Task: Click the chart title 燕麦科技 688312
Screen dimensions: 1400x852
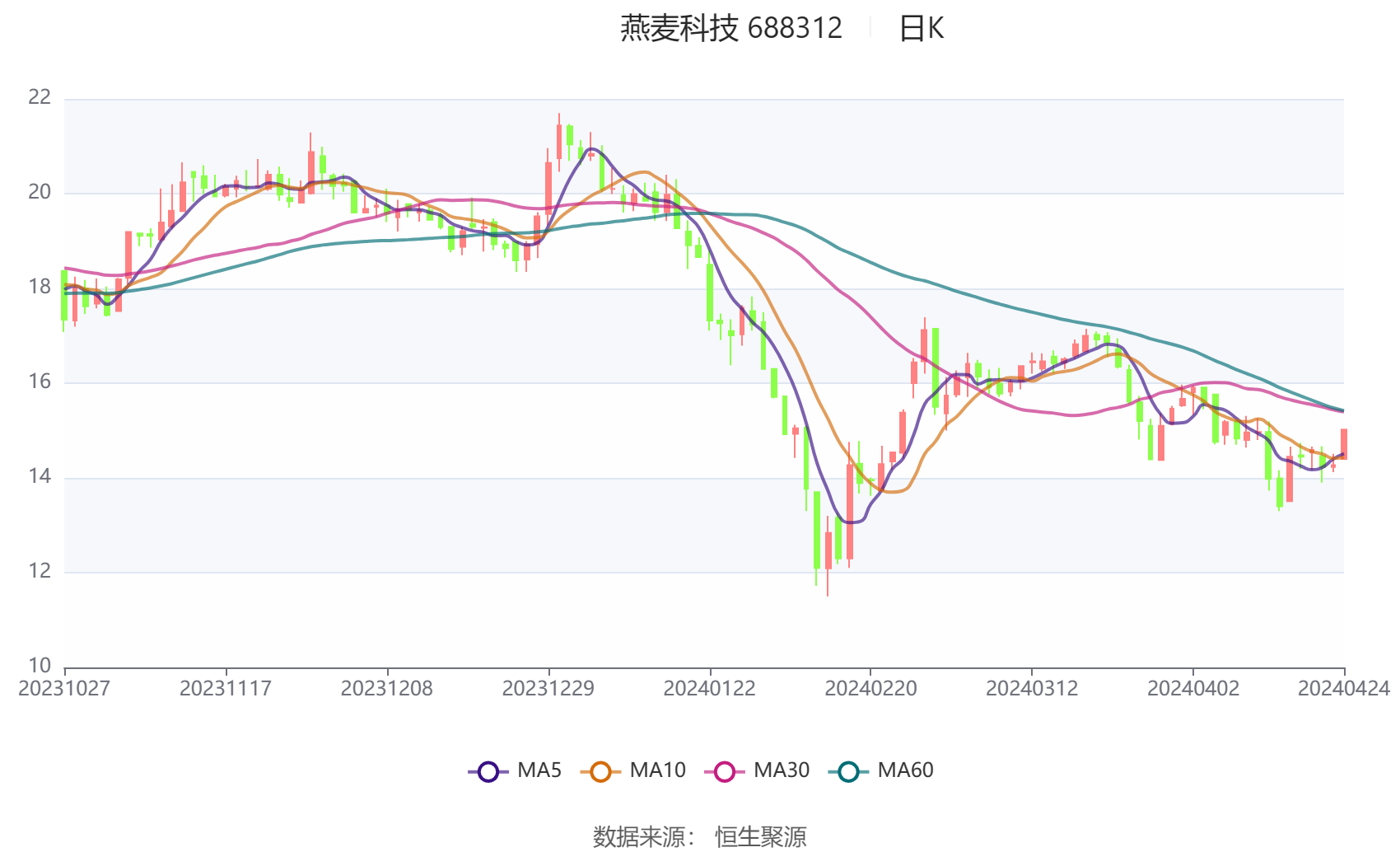Action: pyautogui.click(x=731, y=29)
